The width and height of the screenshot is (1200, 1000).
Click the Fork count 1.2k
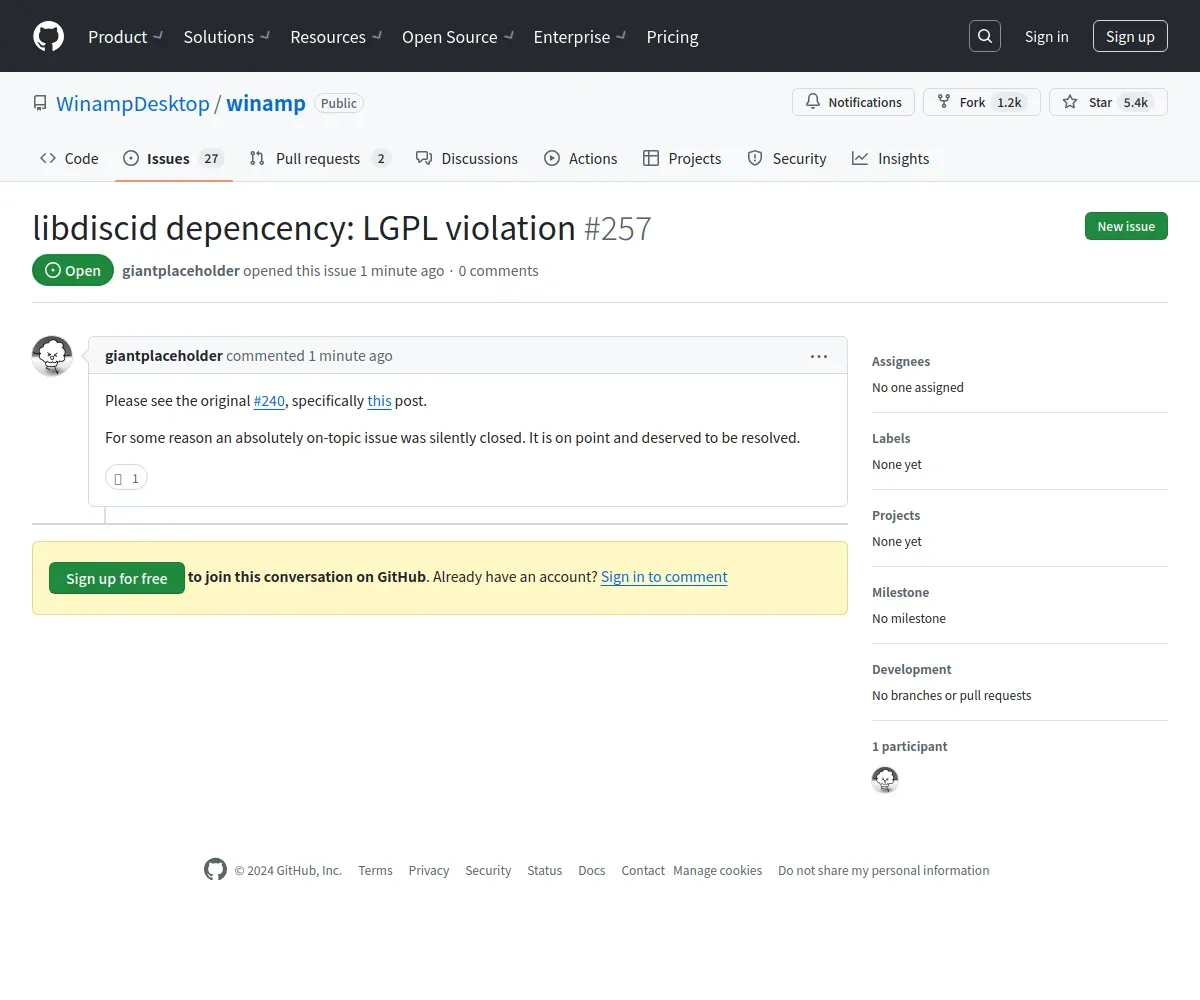point(1009,102)
